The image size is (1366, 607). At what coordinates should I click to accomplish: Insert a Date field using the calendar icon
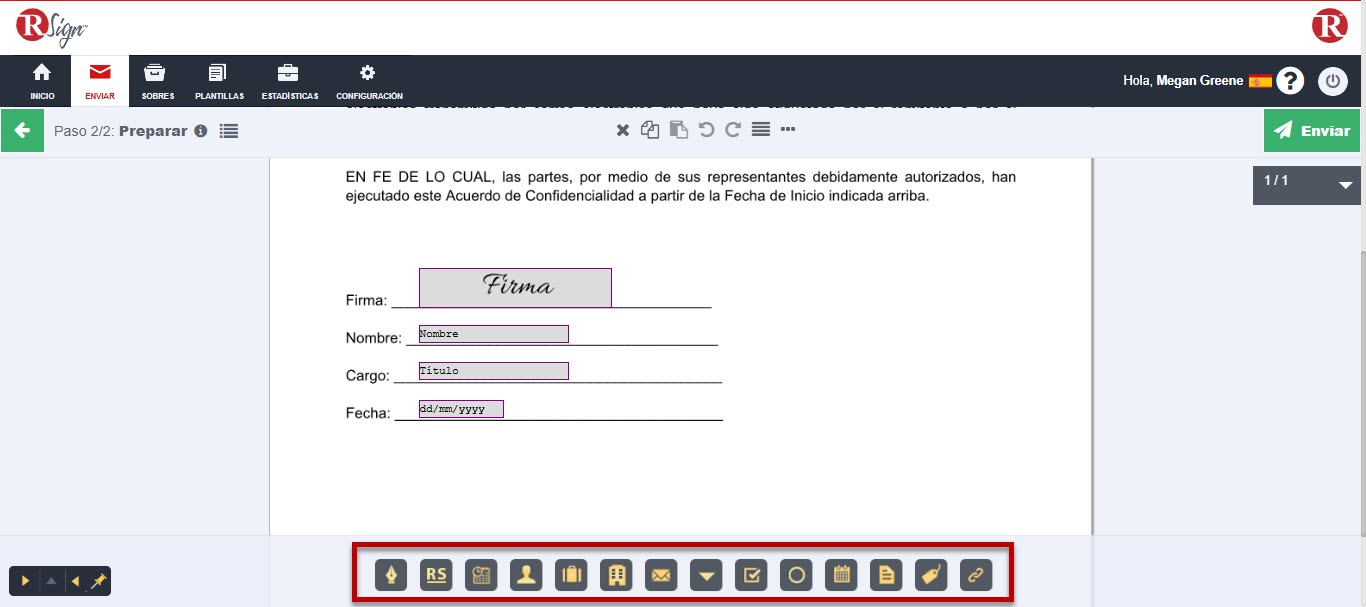pos(840,575)
